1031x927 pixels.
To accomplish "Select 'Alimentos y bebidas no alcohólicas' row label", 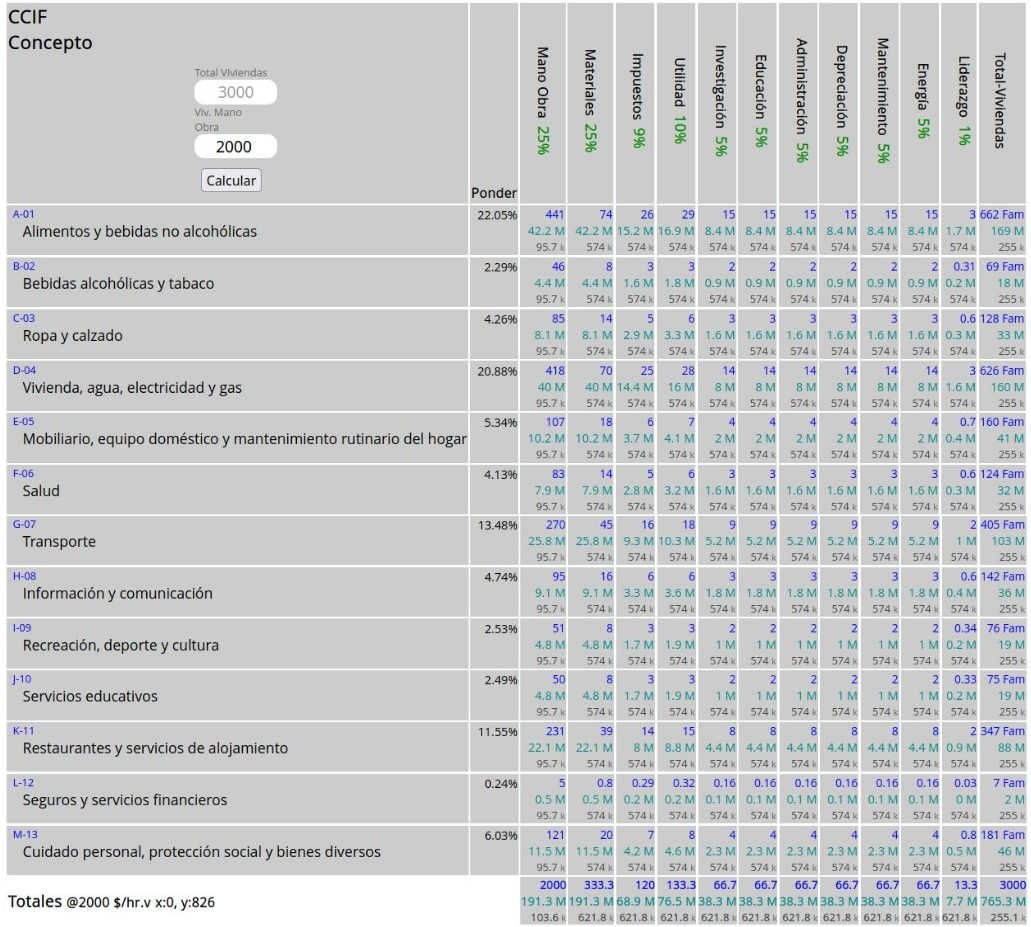I will (139, 231).
